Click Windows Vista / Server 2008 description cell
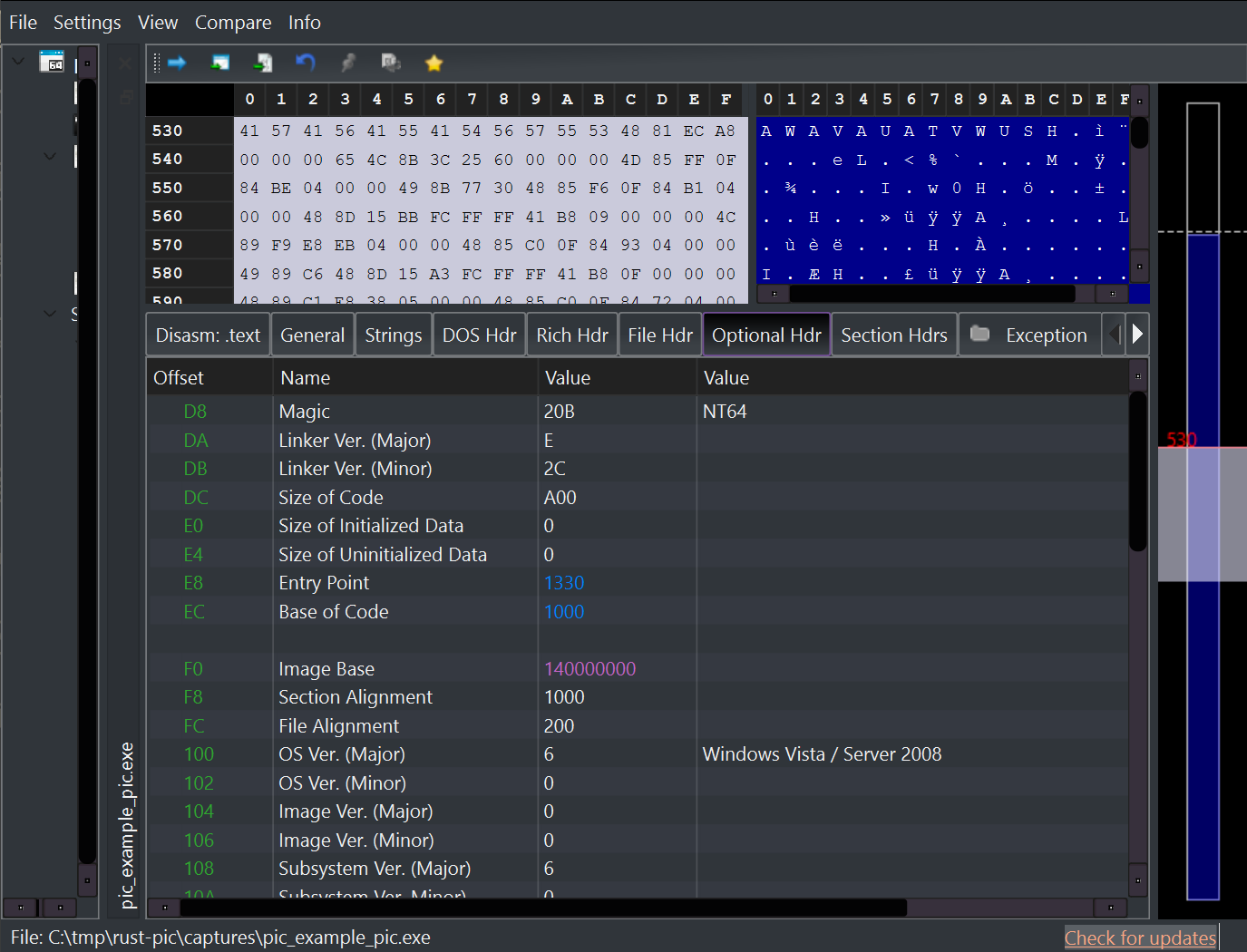The width and height of the screenshot is (1247, 952). click(822, 754)
